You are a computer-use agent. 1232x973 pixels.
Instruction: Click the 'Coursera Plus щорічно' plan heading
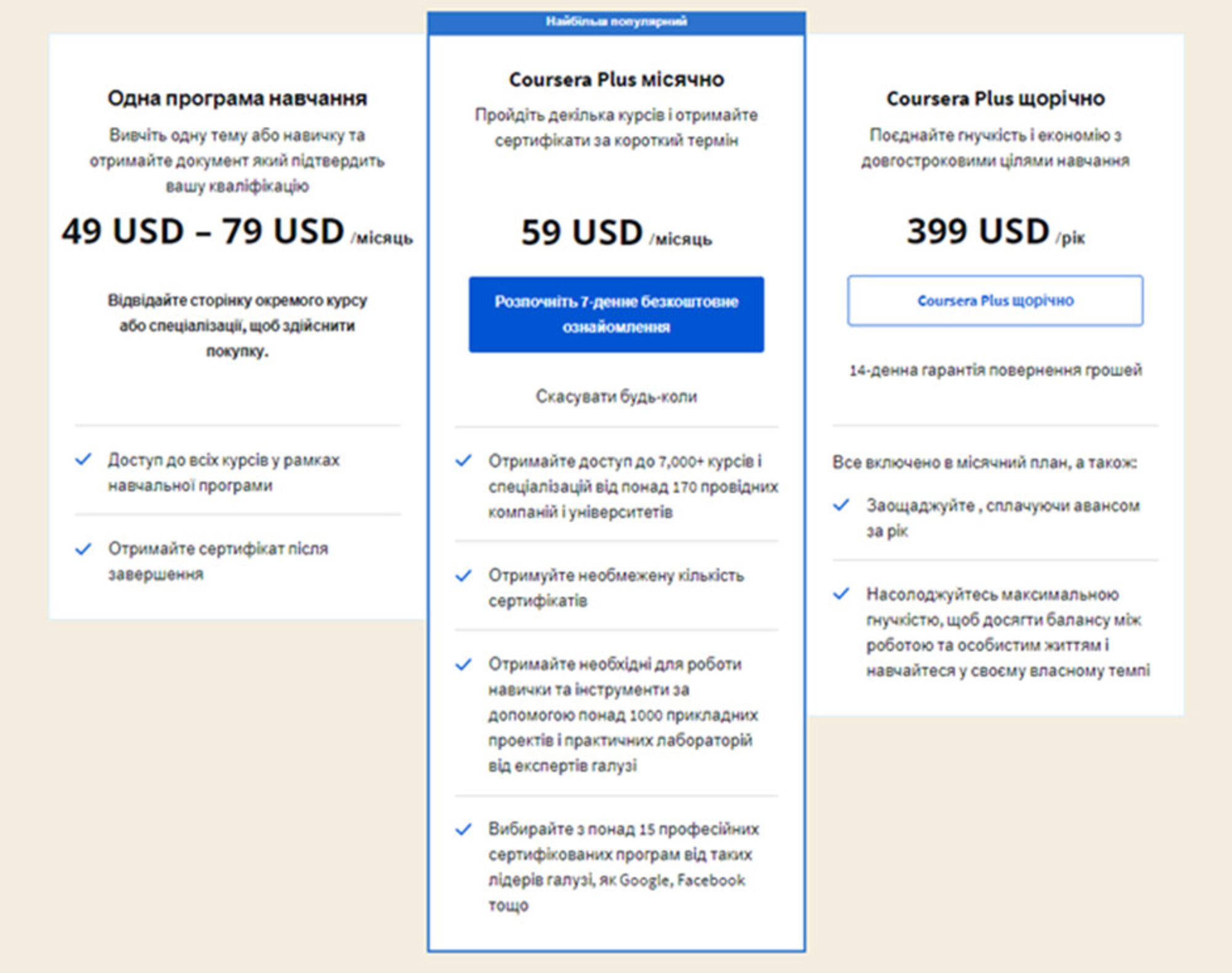(x=995, y=99)
